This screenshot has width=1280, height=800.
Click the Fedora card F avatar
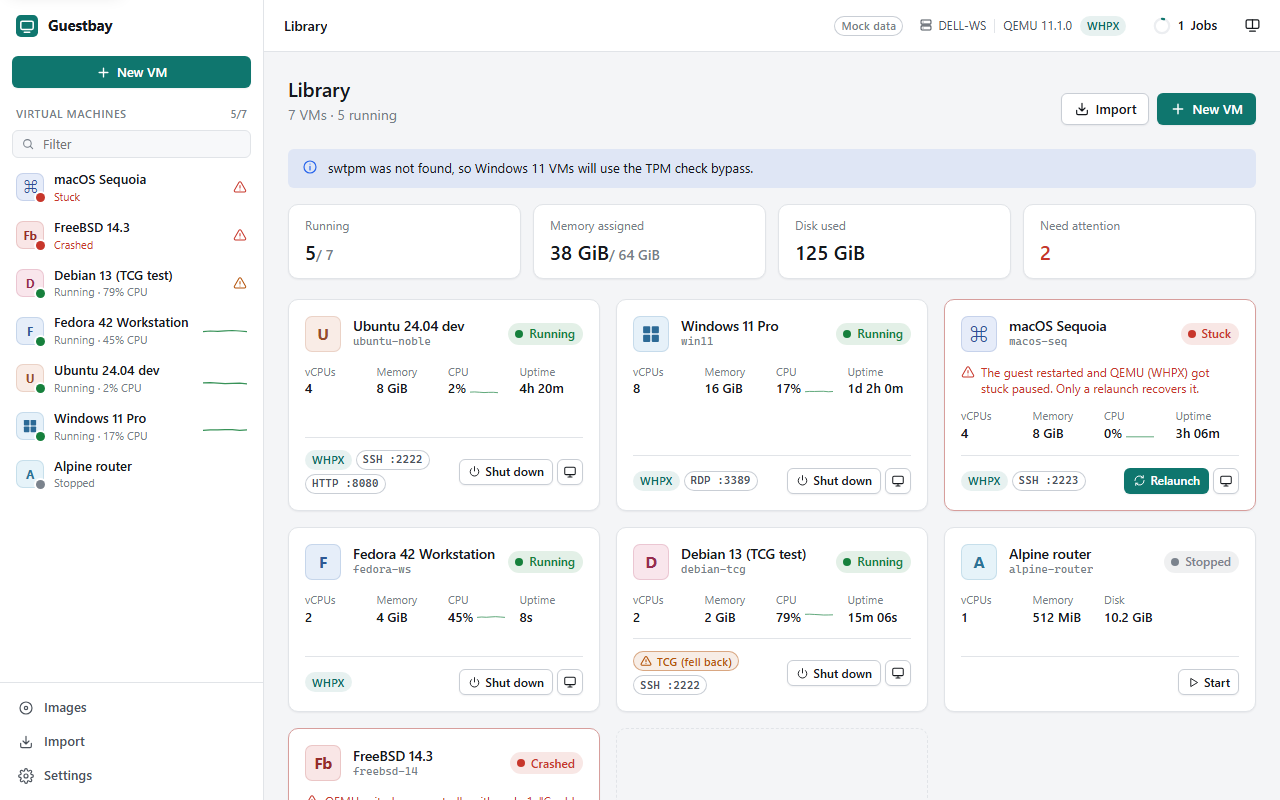click(323, 562)
